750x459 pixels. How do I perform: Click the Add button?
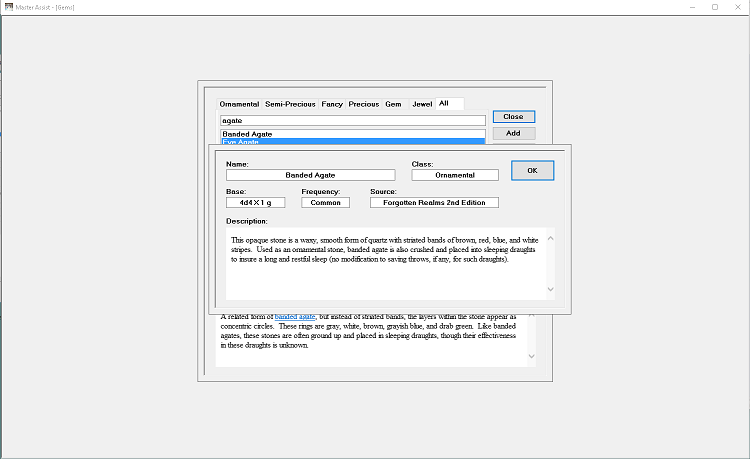coord(514,133)
